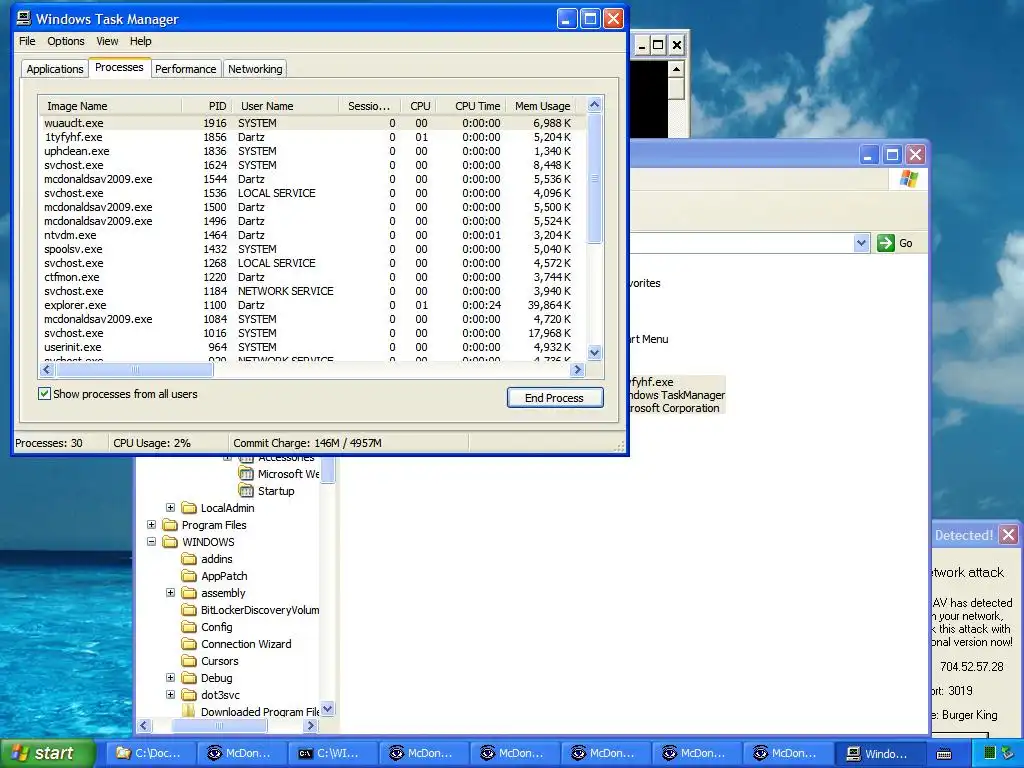The height and width of the screenshot is (768, 1024).
Task: Switch to the Networking tab
Action: tap(255, 69)
